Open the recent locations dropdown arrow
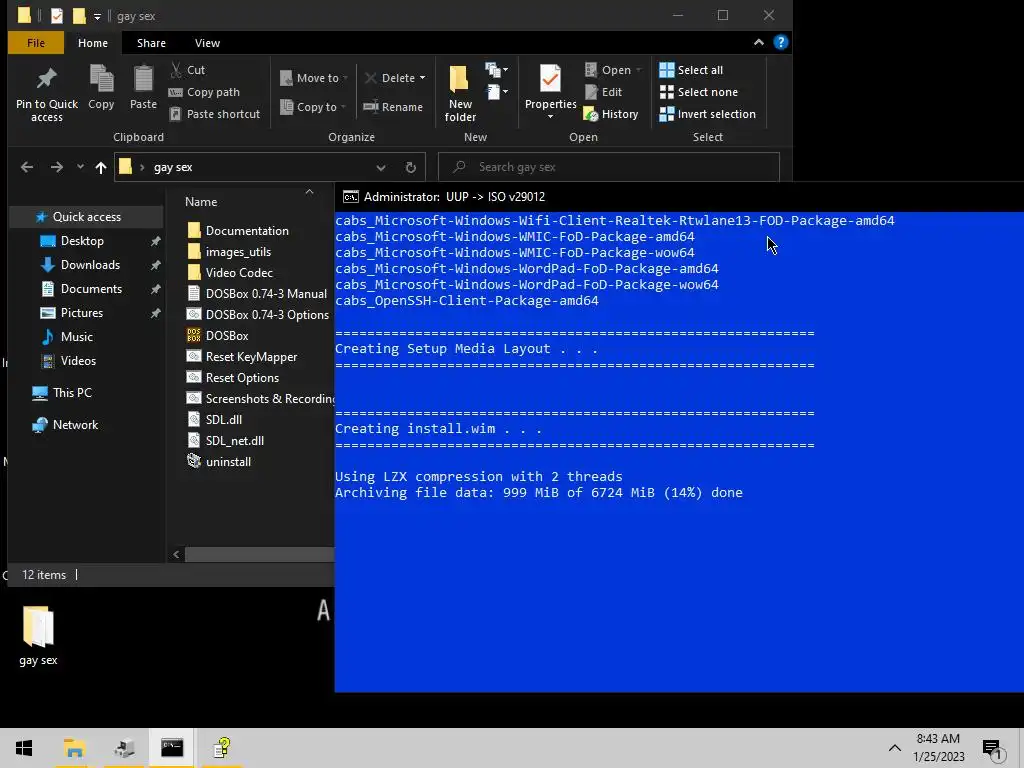The image size is (1024, 768). (80, 167)
